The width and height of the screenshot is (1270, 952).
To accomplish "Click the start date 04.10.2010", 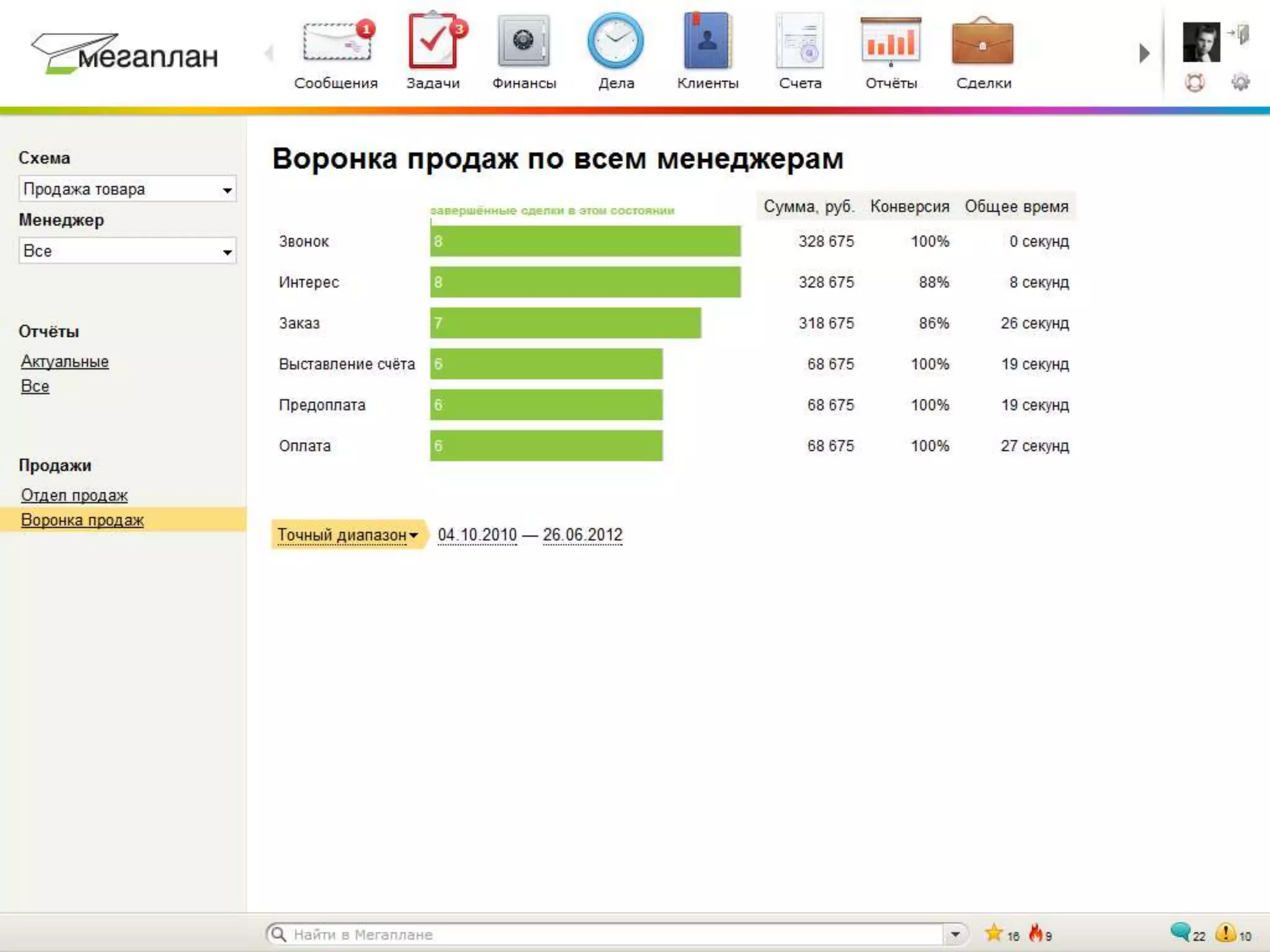I will [x=477, y=534].
